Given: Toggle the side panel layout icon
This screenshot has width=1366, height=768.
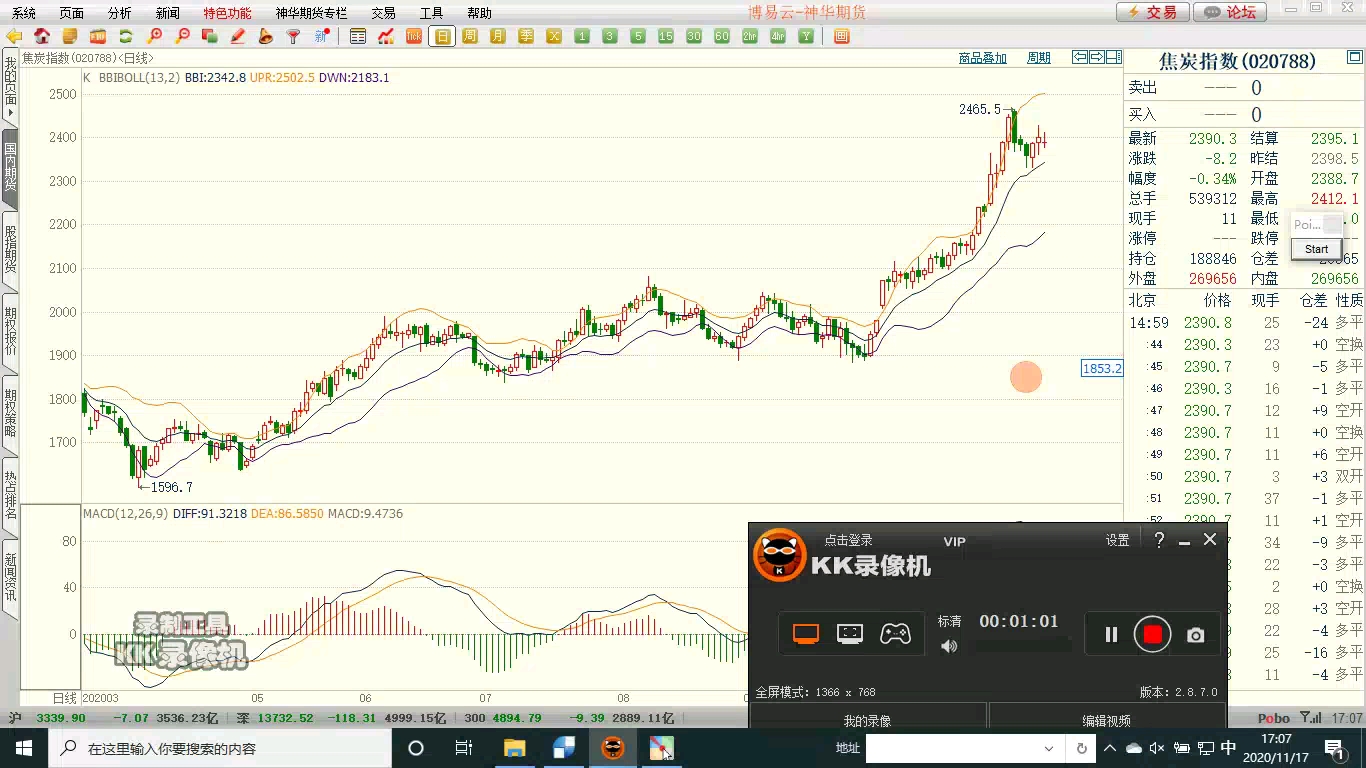Looking at the screenshot, I should click(1114, 57).
